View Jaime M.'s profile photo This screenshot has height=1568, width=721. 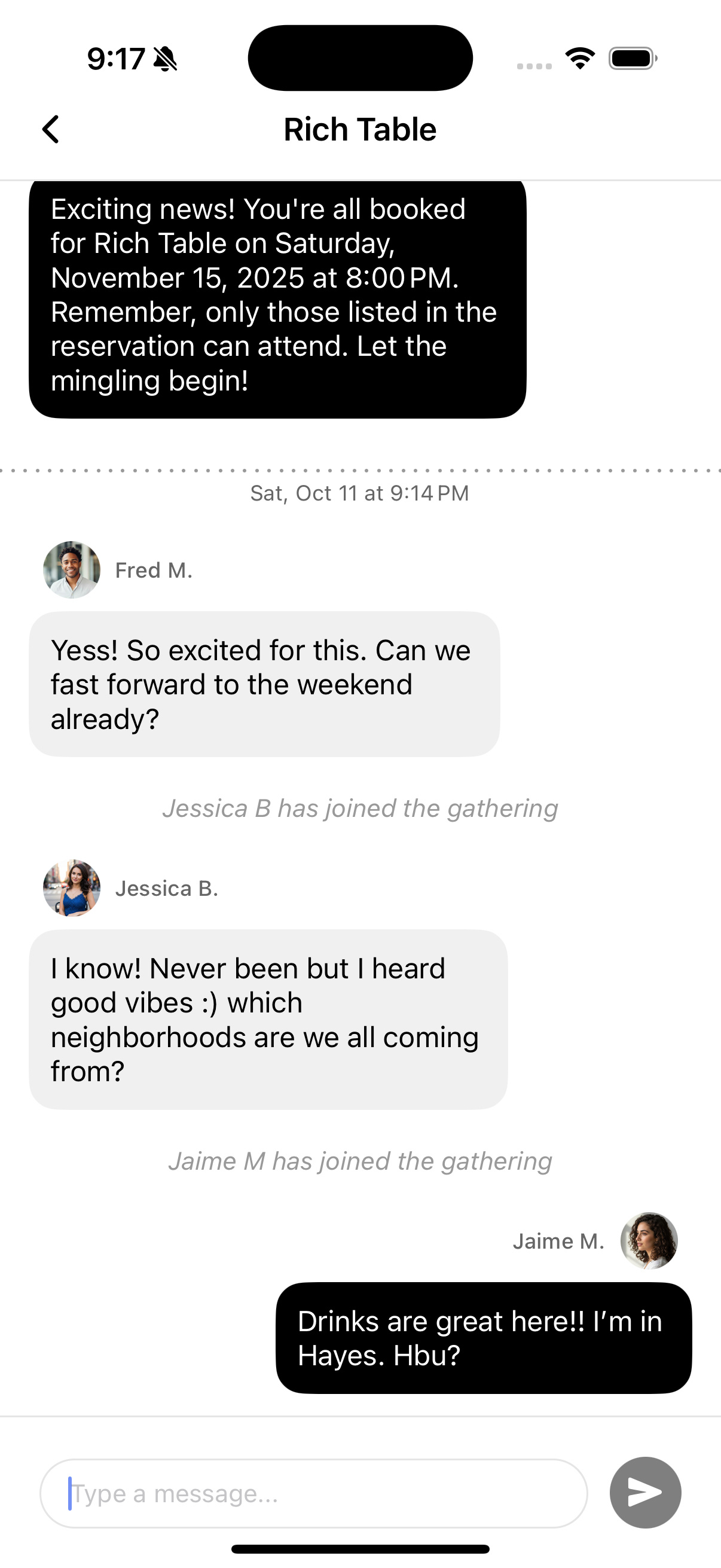tap(649, 1240)
